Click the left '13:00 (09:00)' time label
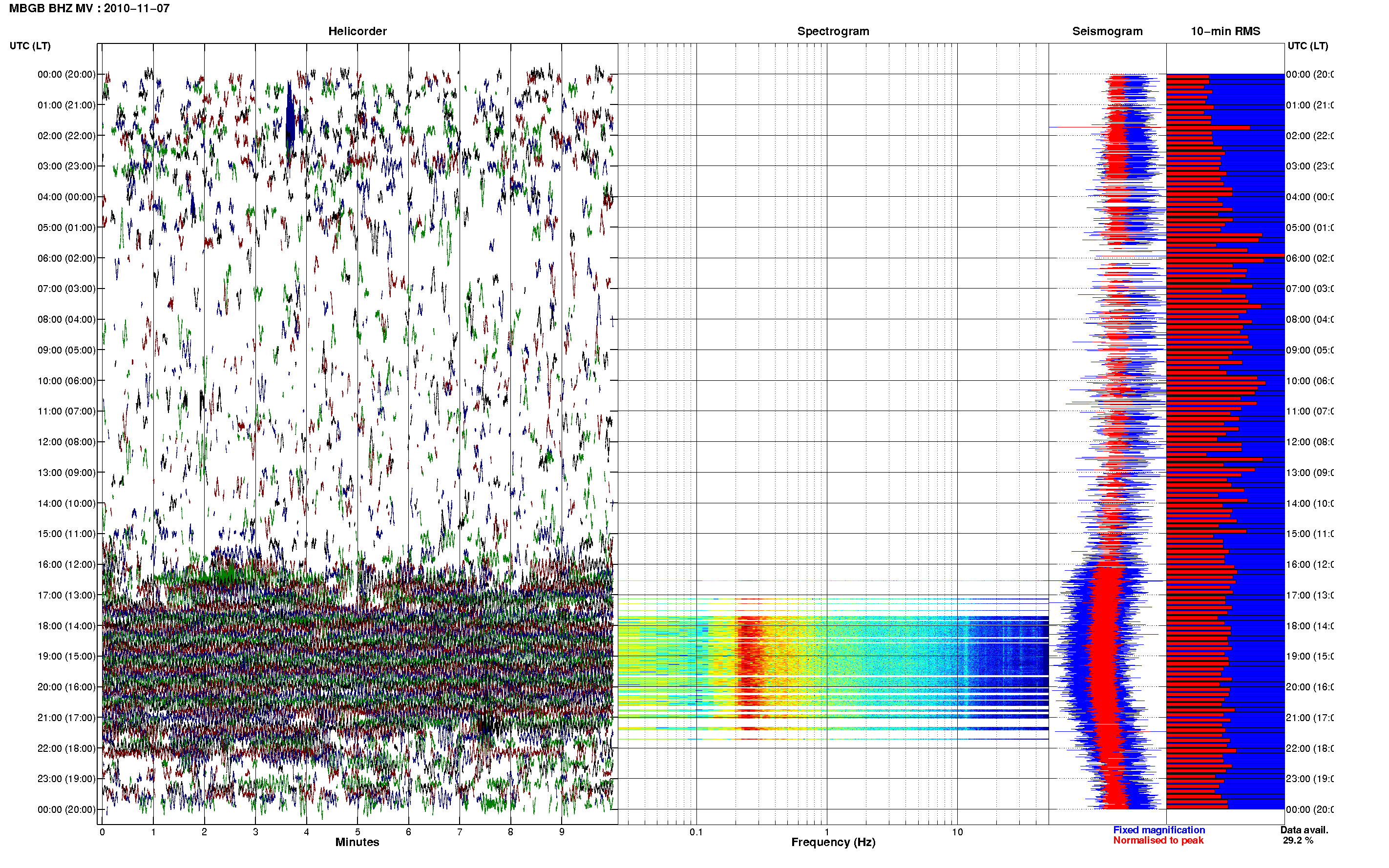This screenshot has width=1389, height=868. pyautogui.click(x=66, y=473)
